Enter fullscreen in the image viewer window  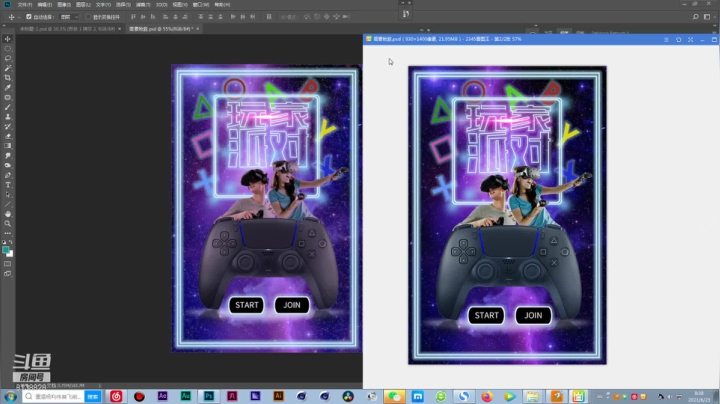pos(691,39)
